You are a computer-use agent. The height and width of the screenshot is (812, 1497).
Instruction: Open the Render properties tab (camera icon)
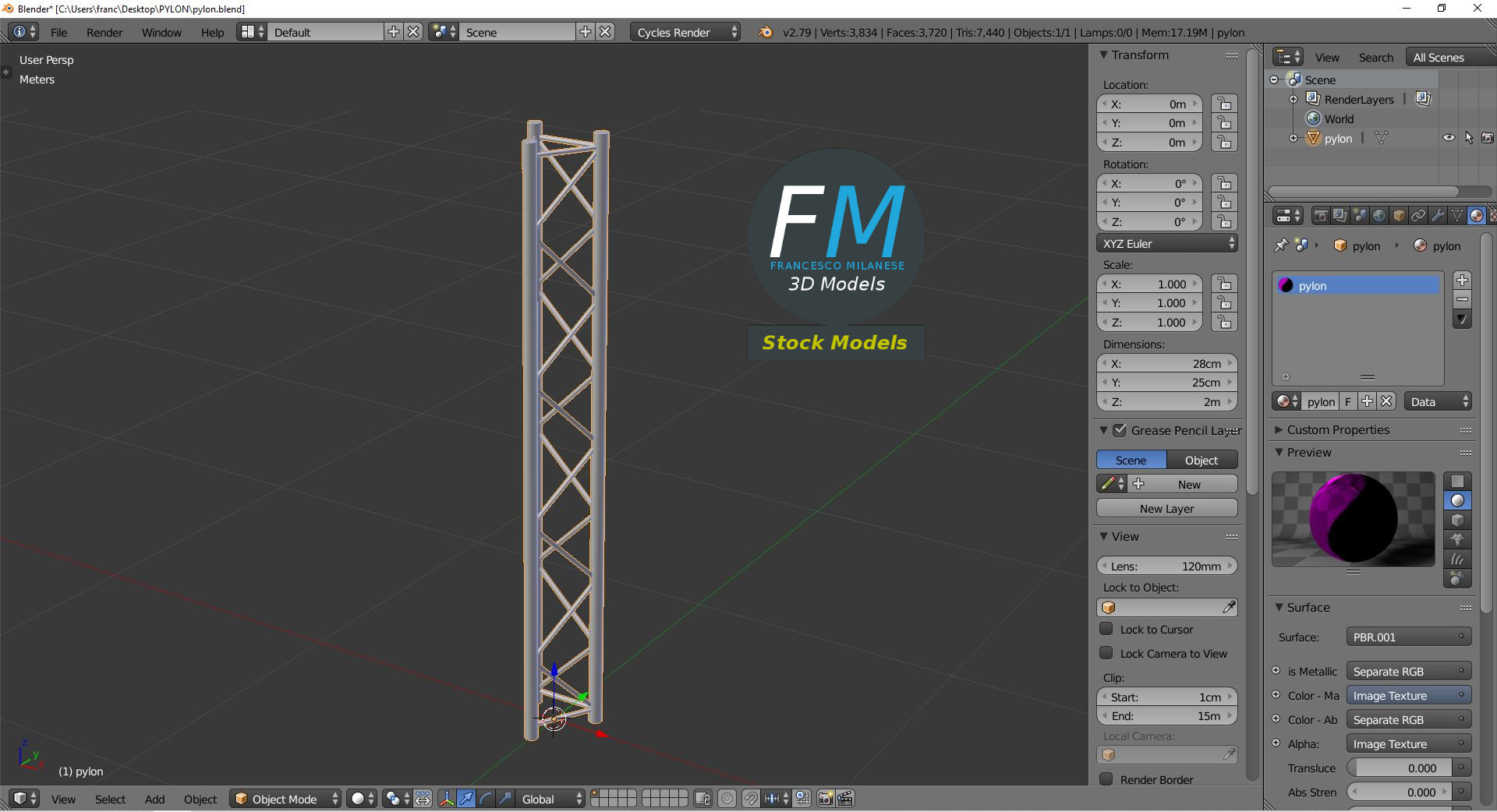pos(1321,216)
